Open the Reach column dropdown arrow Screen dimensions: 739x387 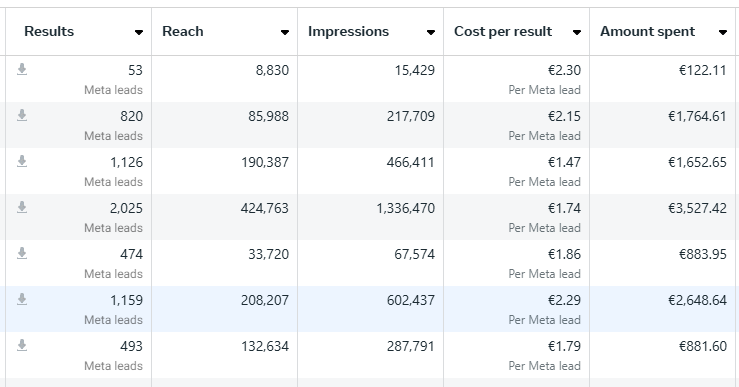285,32
